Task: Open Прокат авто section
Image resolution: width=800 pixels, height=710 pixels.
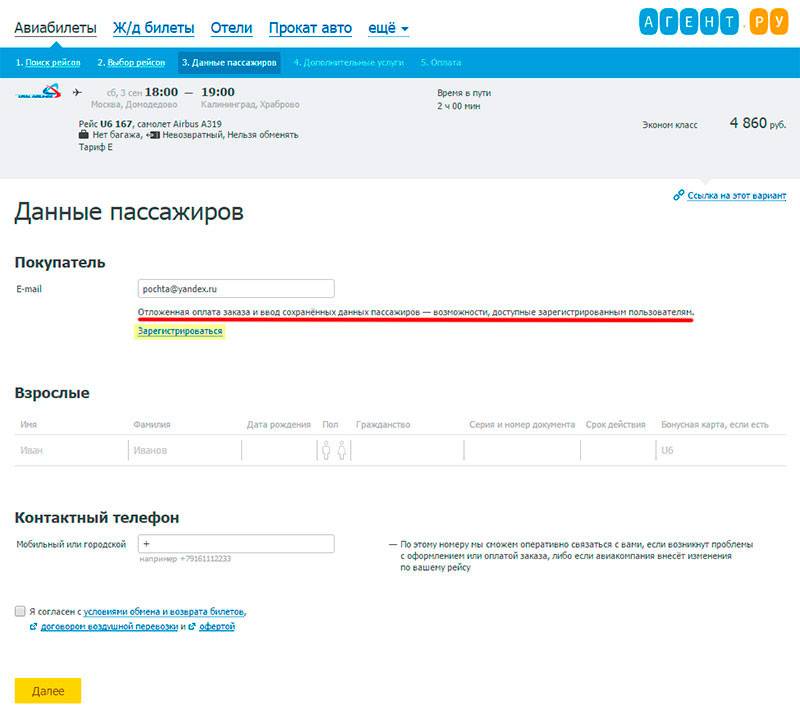Action: [x=310, y=28]
